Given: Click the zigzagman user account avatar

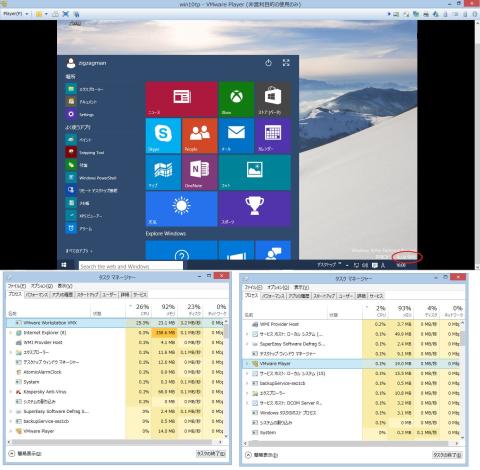Looking at the screenshot, I should tap(71, 63).
